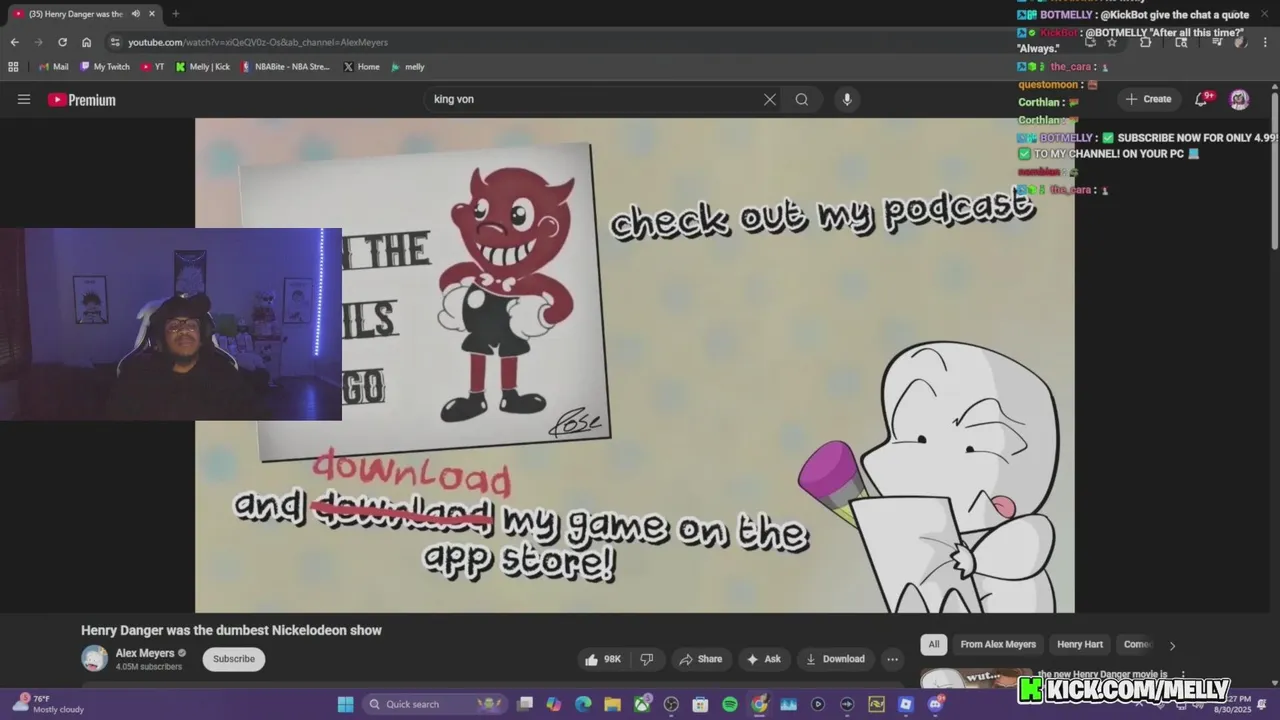Open Spotify from the taskbar
The height and width of the screenshot is (720, 1280).
tap(730, 704)
